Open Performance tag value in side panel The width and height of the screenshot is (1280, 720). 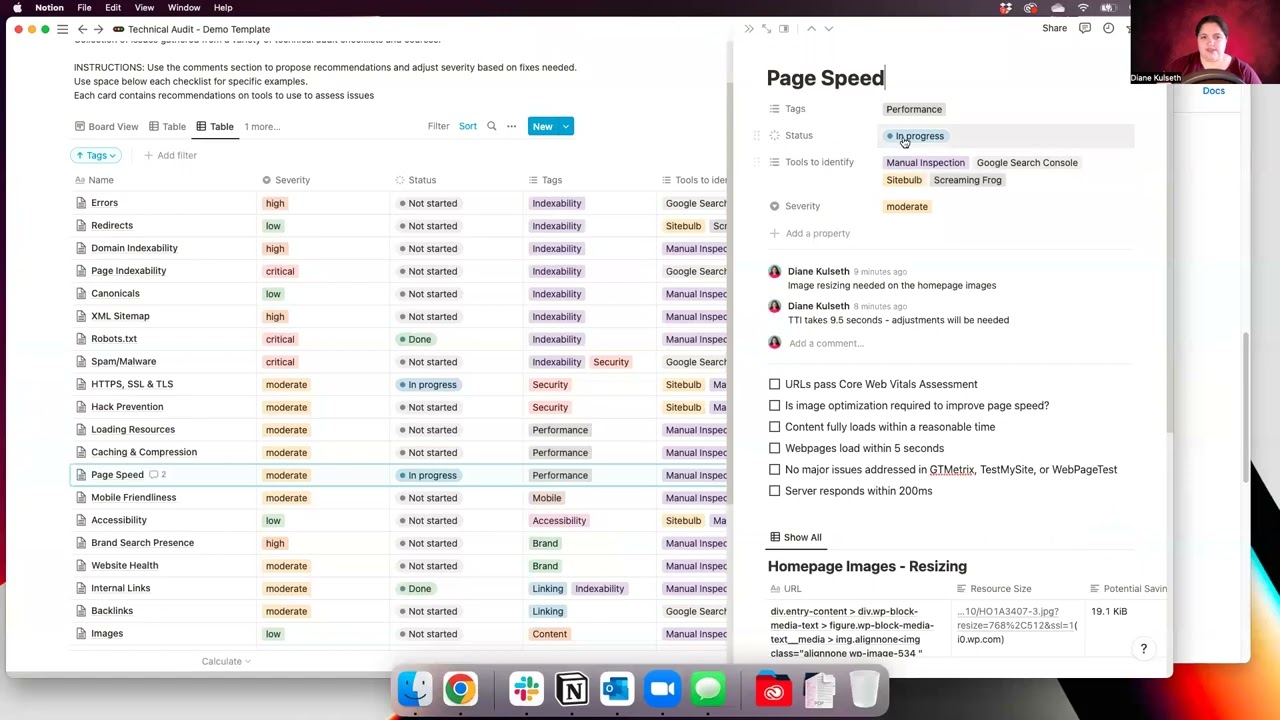914,109
